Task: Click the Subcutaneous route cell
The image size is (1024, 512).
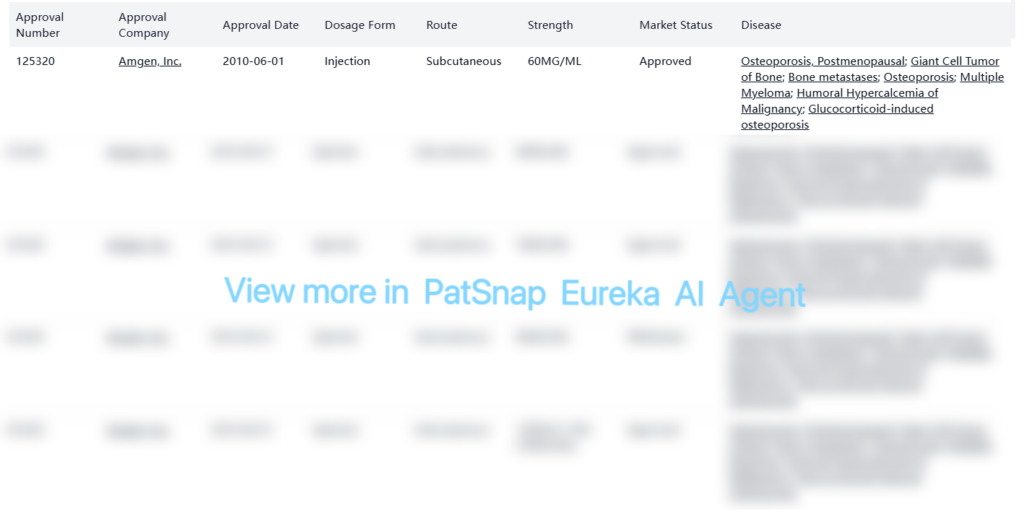Action: [x=463, y=61]
